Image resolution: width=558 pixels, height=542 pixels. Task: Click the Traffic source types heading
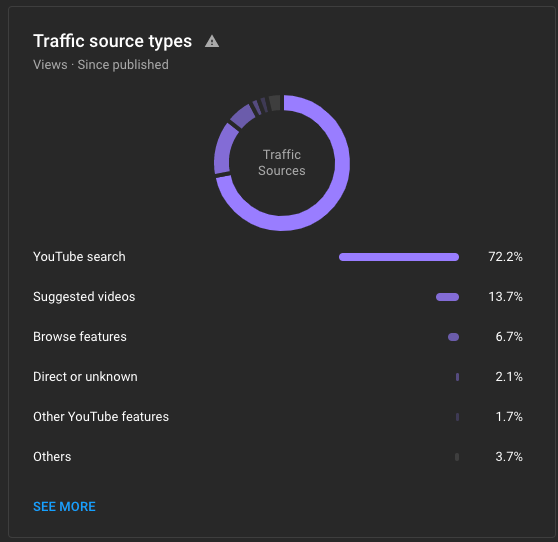(112, 41)
